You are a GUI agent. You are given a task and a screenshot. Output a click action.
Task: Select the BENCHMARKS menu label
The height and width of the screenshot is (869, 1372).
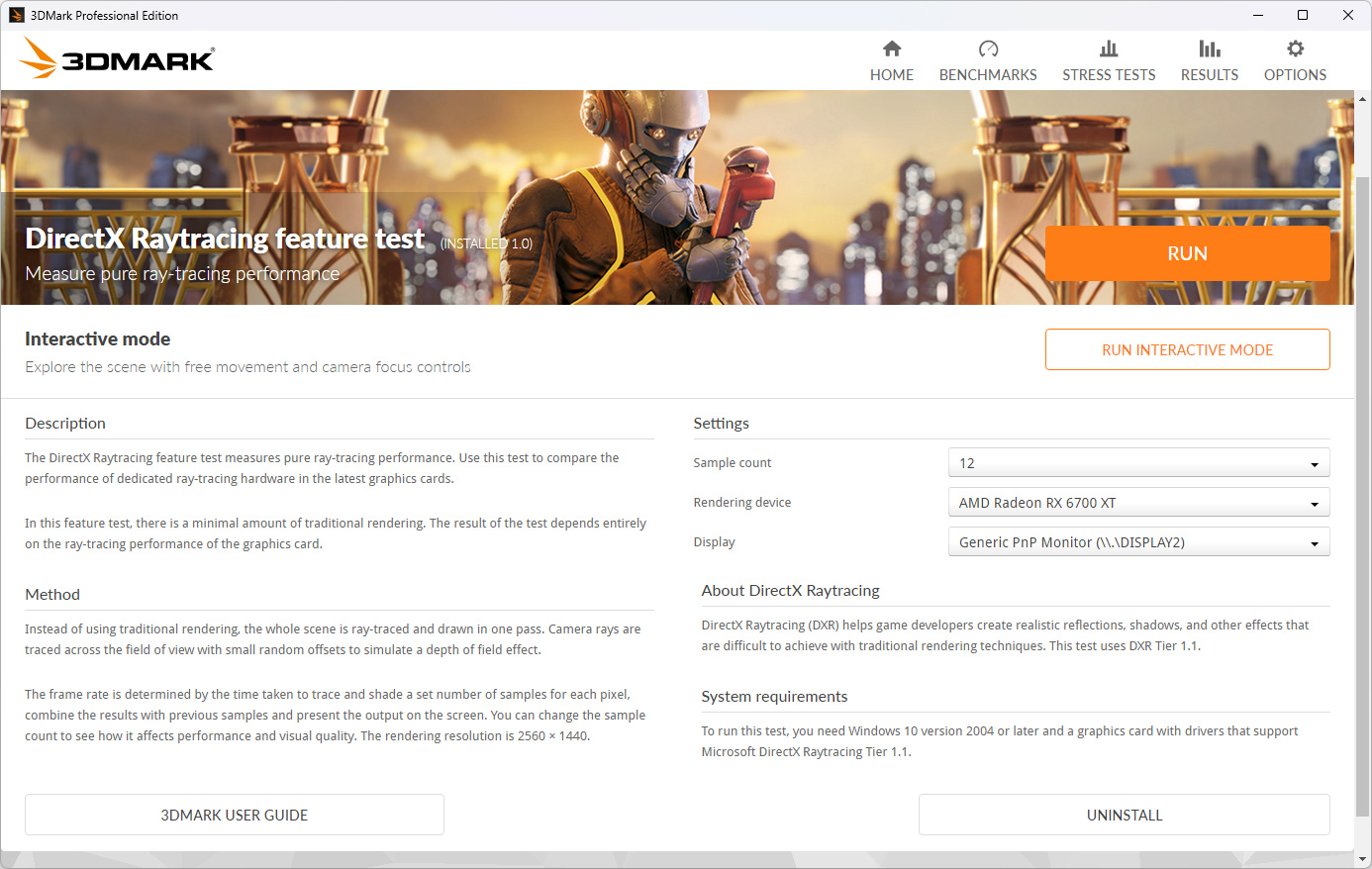tap(988, 75)
